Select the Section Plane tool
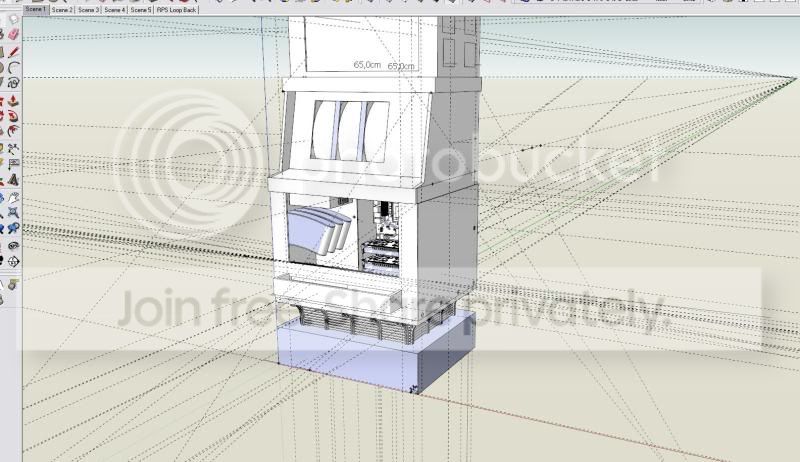 point(14,261)
